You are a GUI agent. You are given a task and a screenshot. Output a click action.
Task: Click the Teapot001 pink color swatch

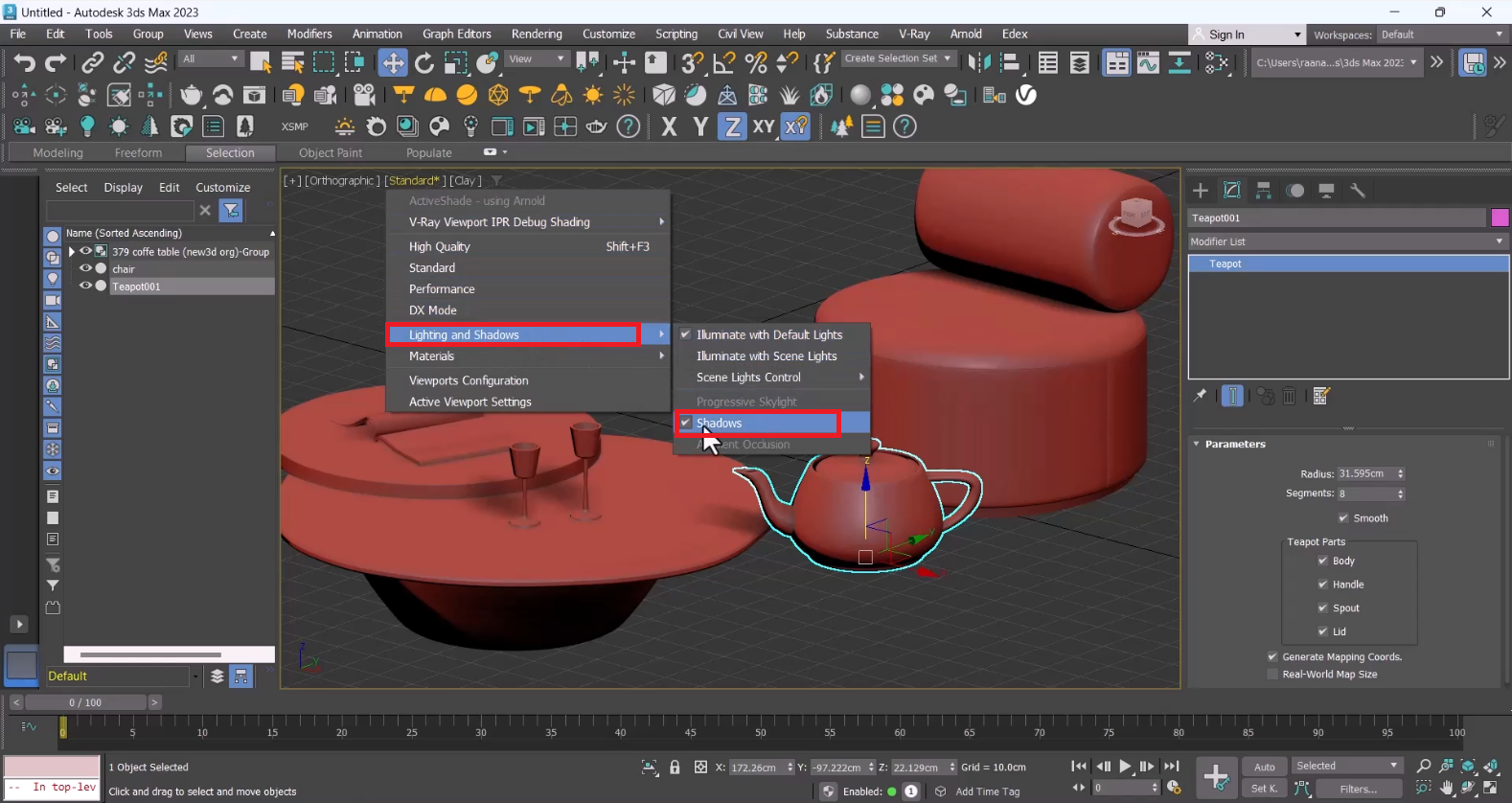tap(1500, 218)
